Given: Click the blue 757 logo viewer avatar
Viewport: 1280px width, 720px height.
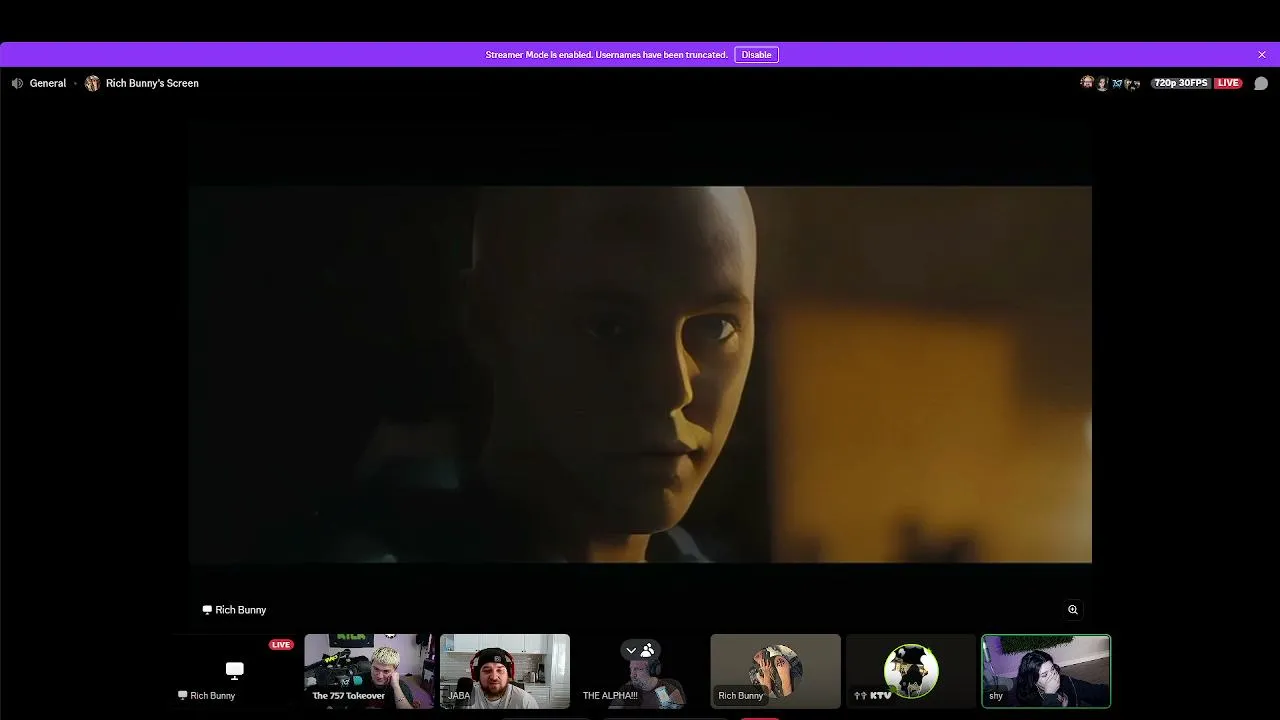Looking at the screenshot, I should pyautogui.click(x=1118, y=83).
